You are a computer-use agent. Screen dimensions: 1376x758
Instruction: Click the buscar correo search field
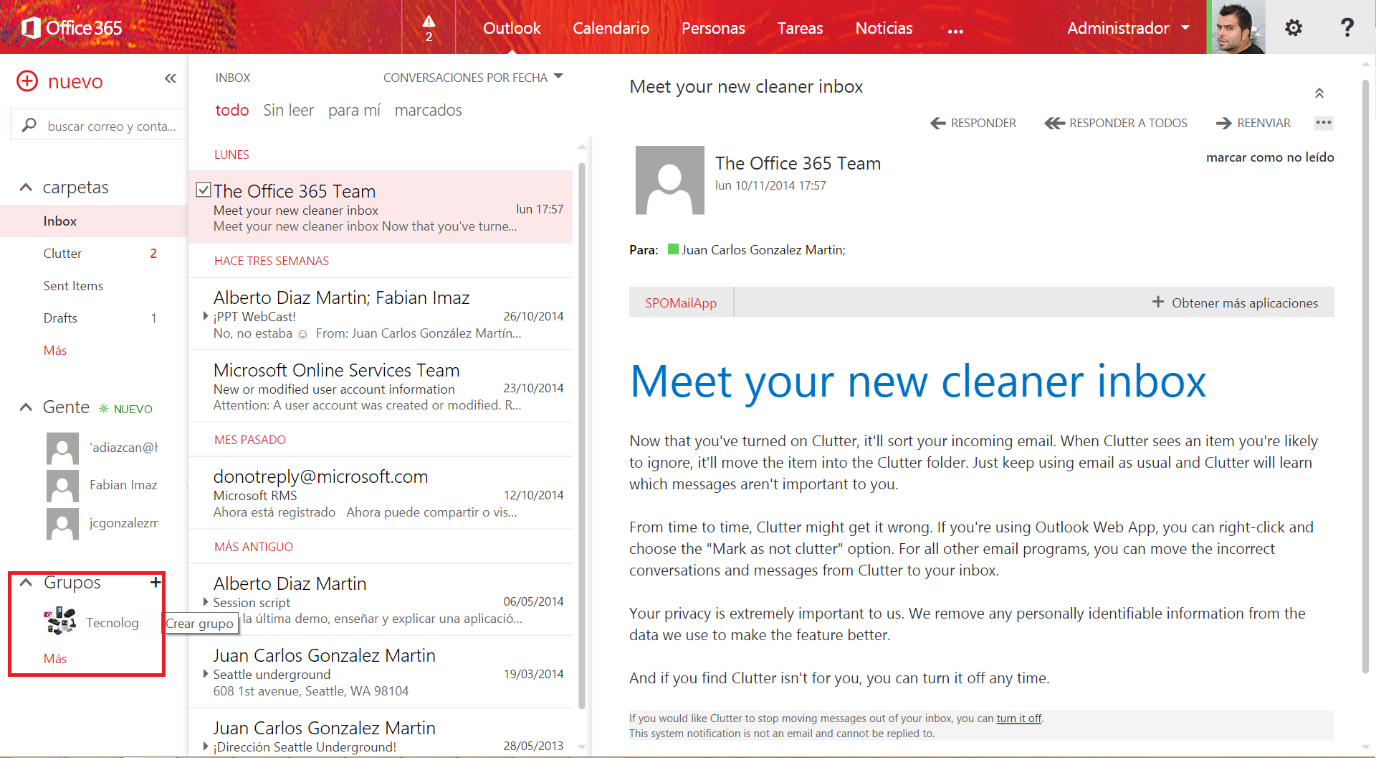(100, 124)
